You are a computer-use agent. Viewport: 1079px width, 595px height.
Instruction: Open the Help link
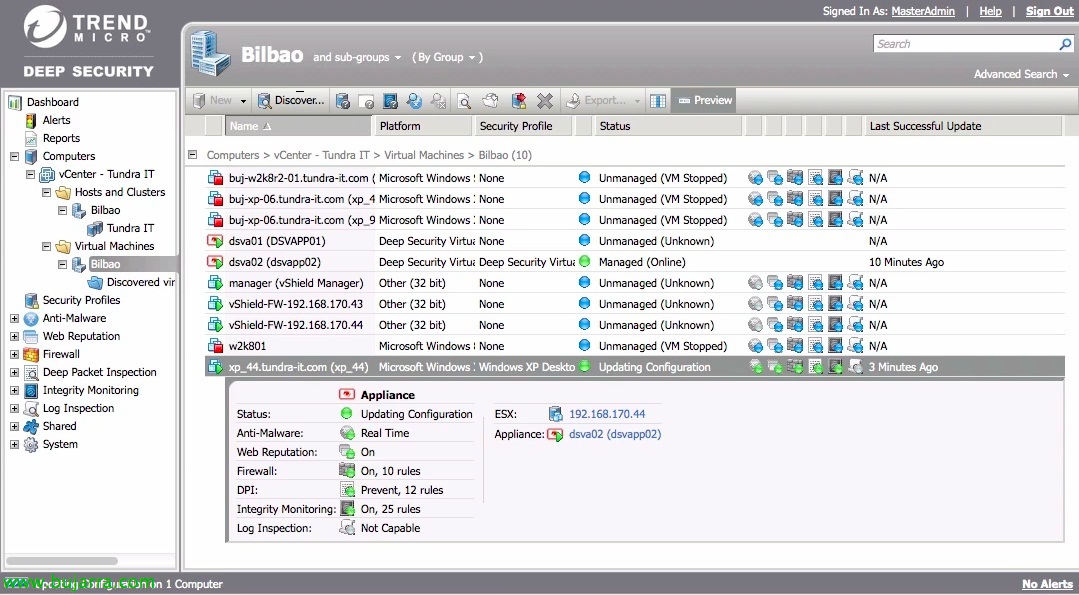click(x=990, y=11)
